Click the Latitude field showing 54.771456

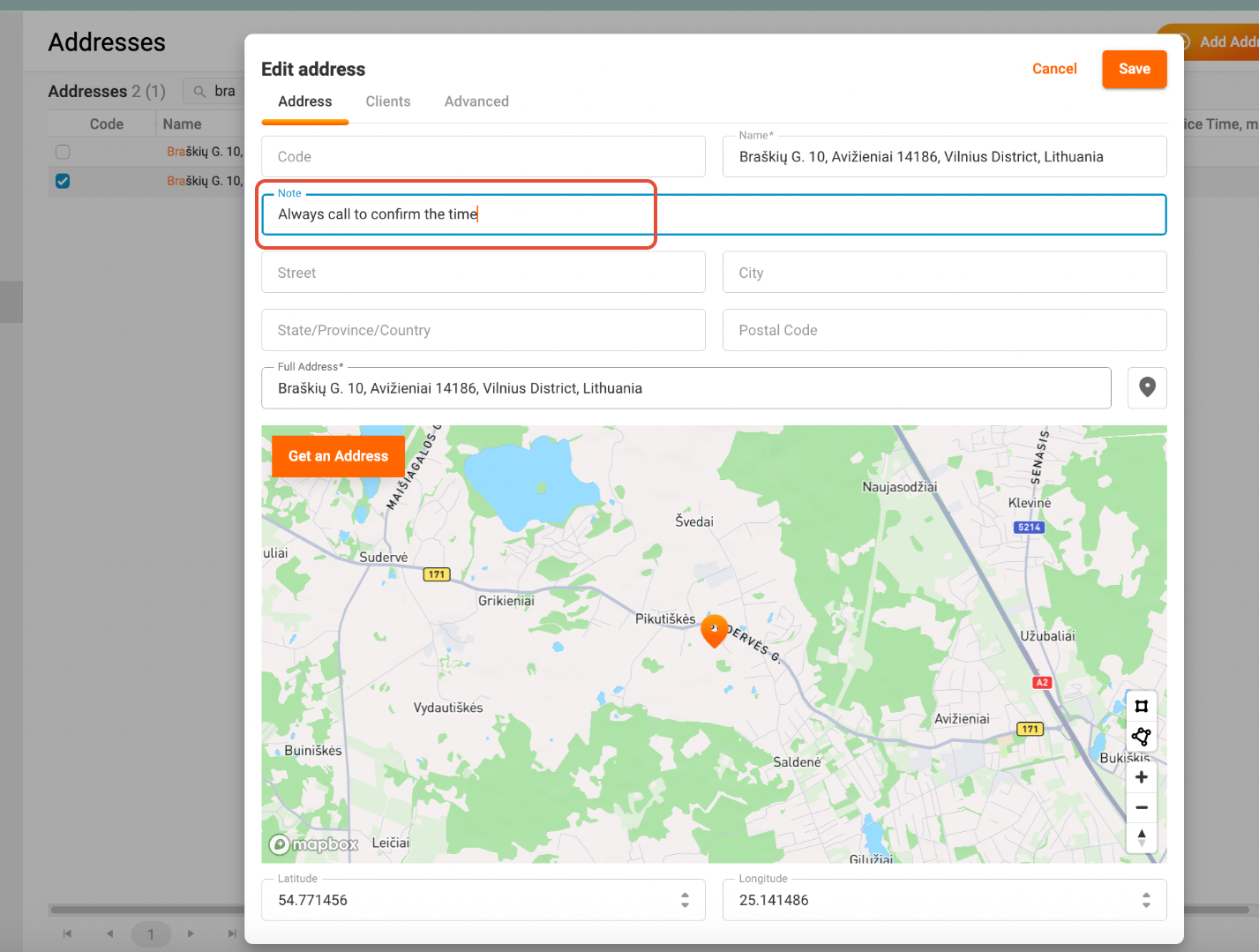tap(483, 900)
